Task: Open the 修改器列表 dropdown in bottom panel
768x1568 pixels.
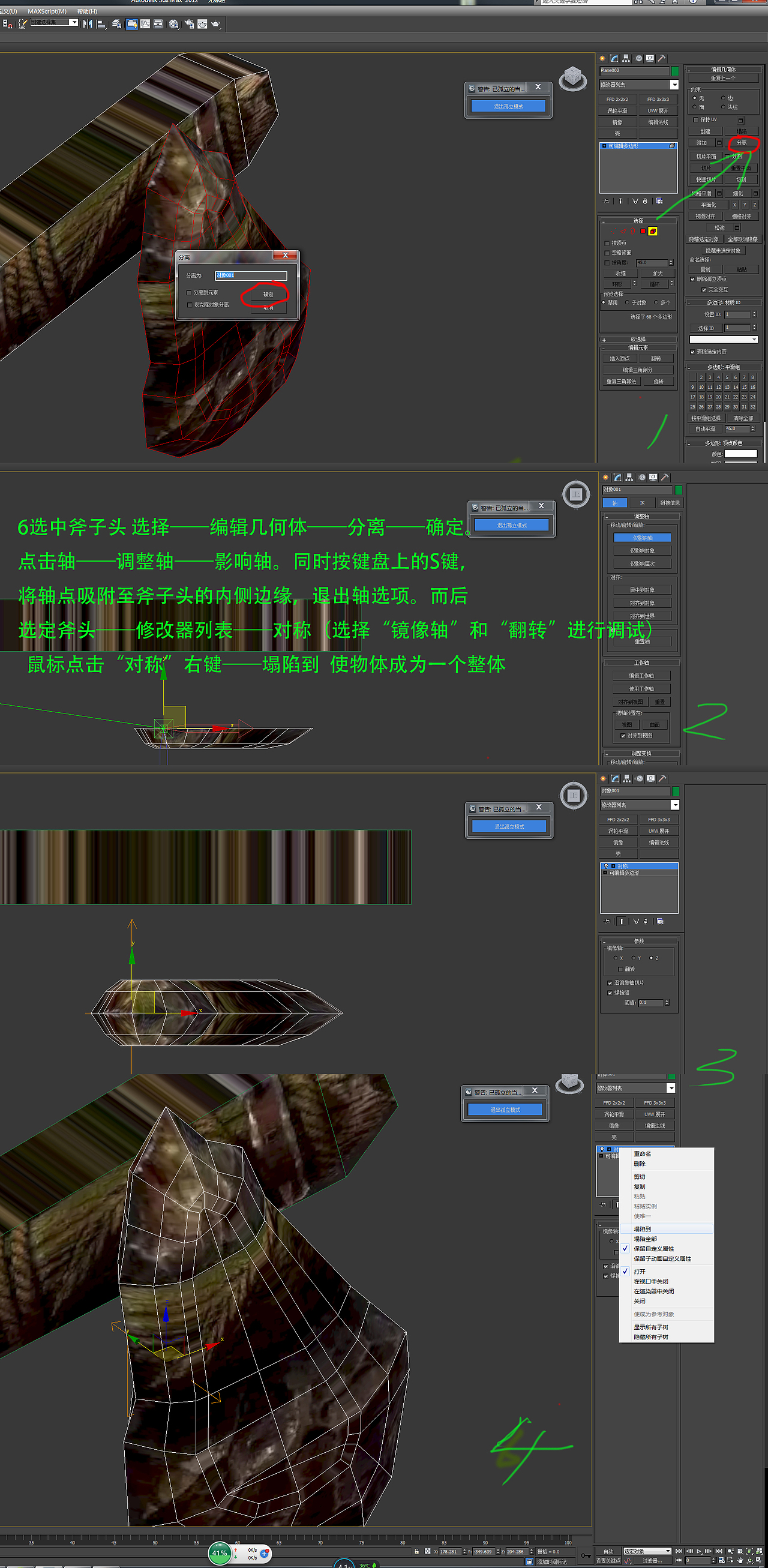Action: 636,1088
